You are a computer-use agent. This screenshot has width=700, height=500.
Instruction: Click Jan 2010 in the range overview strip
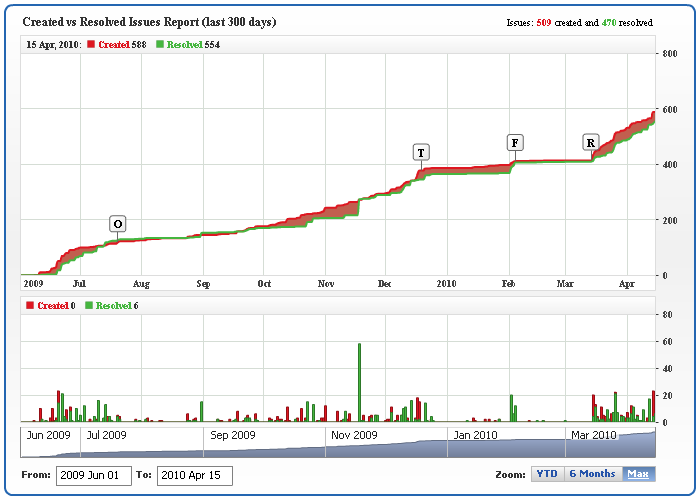473,436
